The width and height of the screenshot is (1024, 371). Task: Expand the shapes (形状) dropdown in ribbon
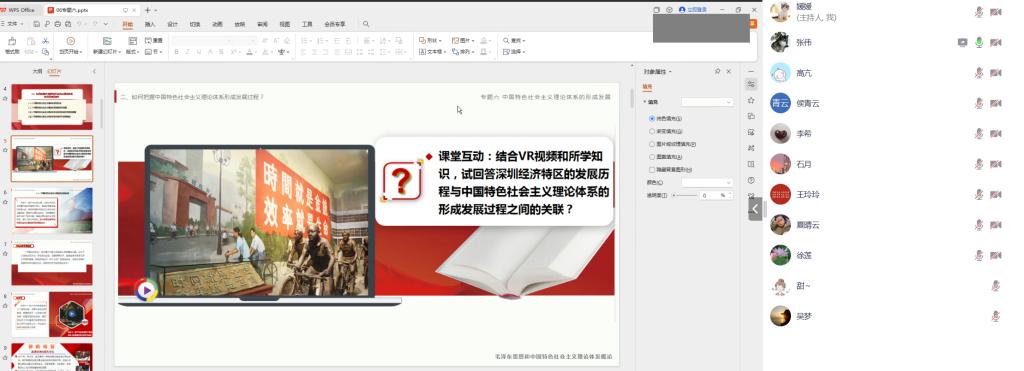(430, 40)
